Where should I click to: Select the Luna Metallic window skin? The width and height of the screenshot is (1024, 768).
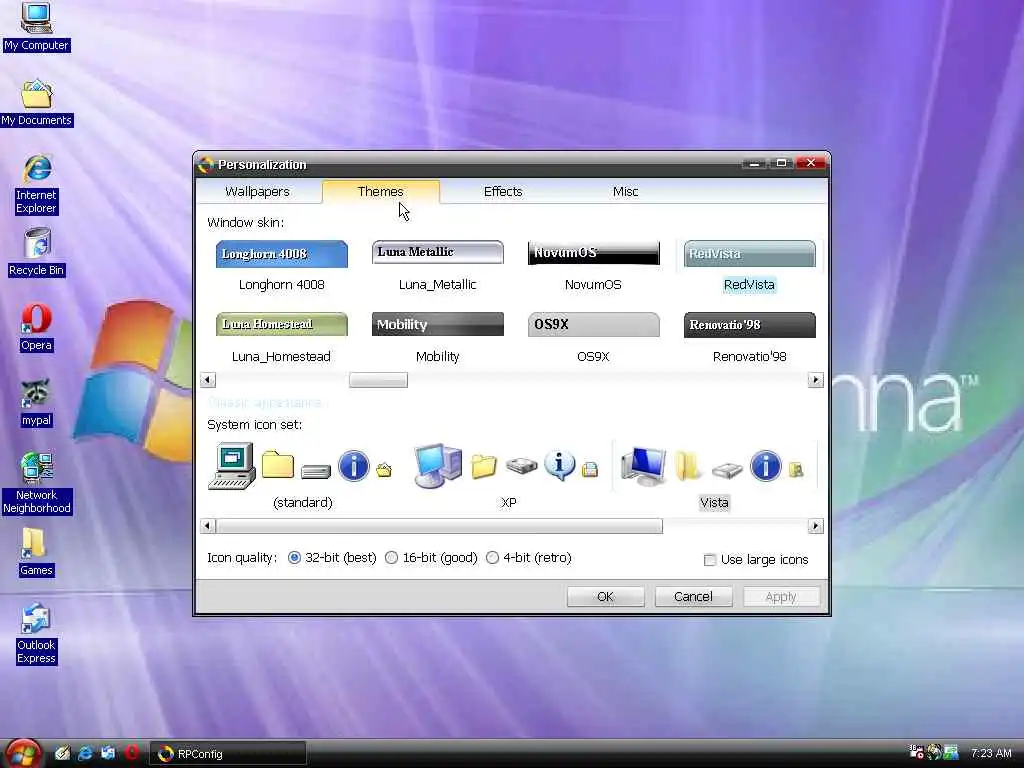438,266
